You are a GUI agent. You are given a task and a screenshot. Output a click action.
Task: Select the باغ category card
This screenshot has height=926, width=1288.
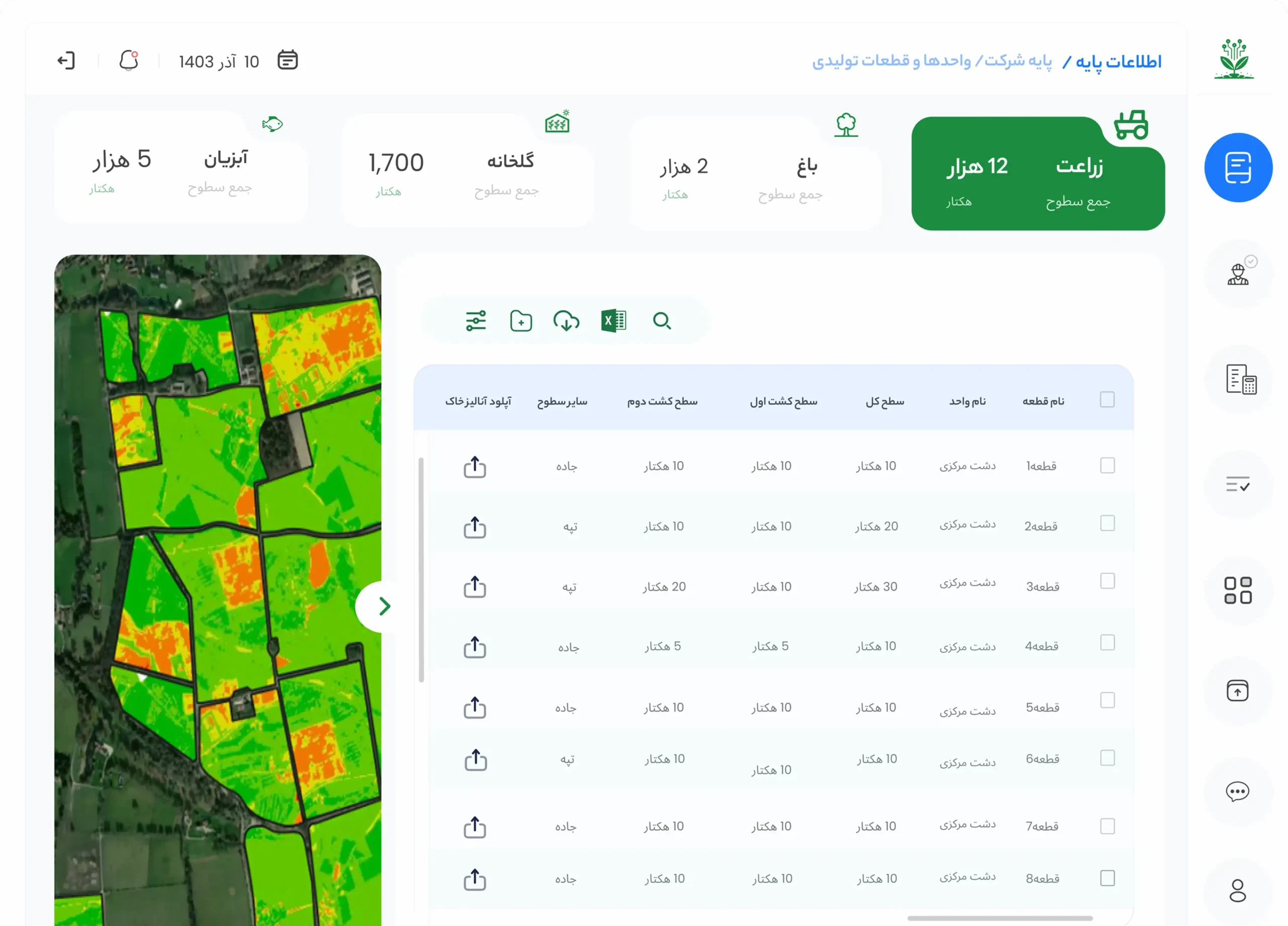(755, 173)
